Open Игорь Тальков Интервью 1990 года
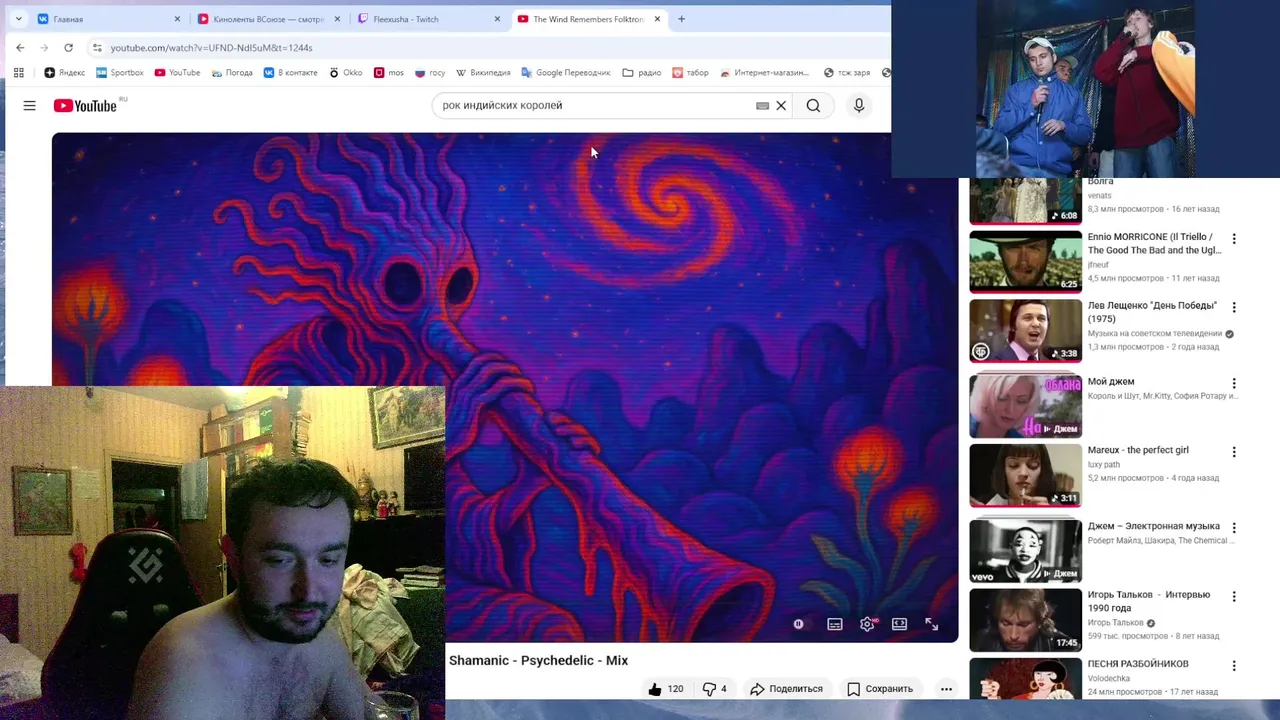 (1025, 620)
